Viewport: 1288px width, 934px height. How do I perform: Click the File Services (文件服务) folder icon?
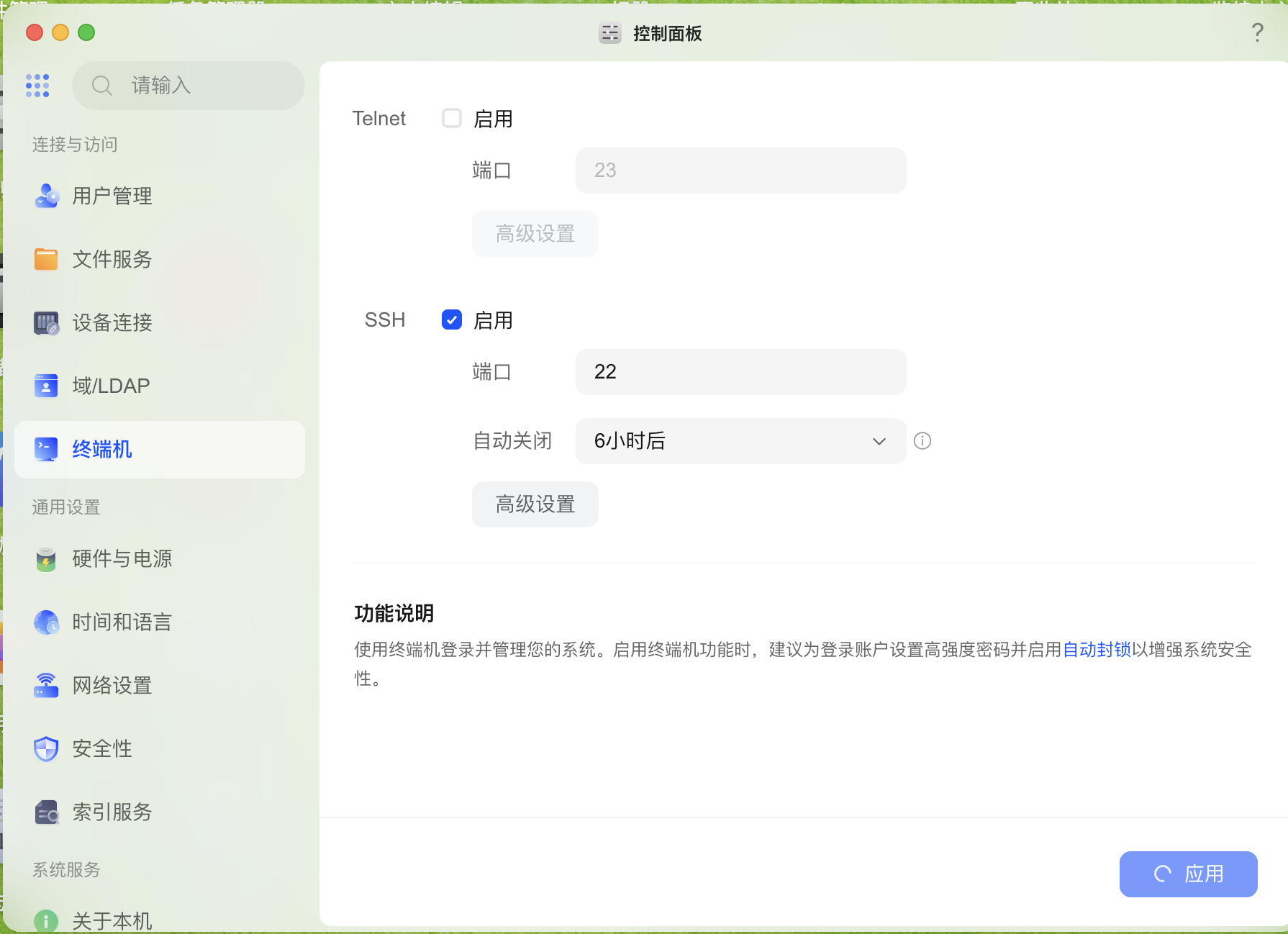[47, 259]
